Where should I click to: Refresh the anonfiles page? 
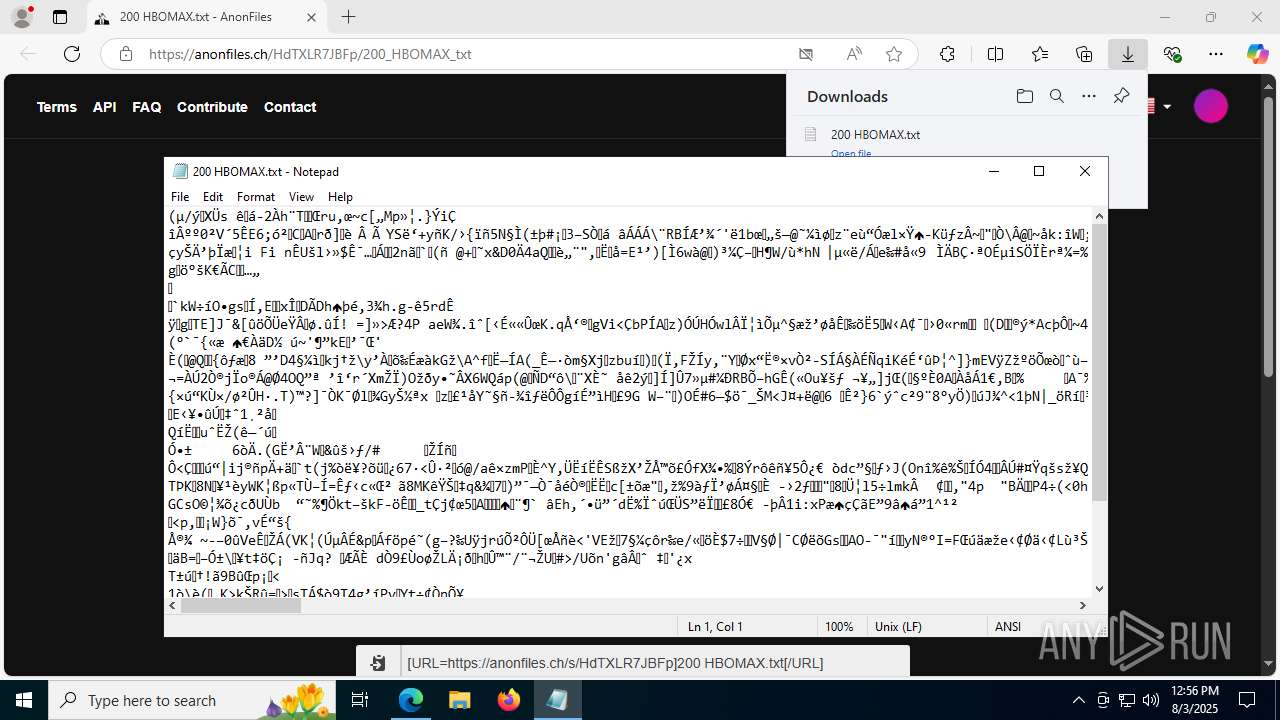coord(72,54)
